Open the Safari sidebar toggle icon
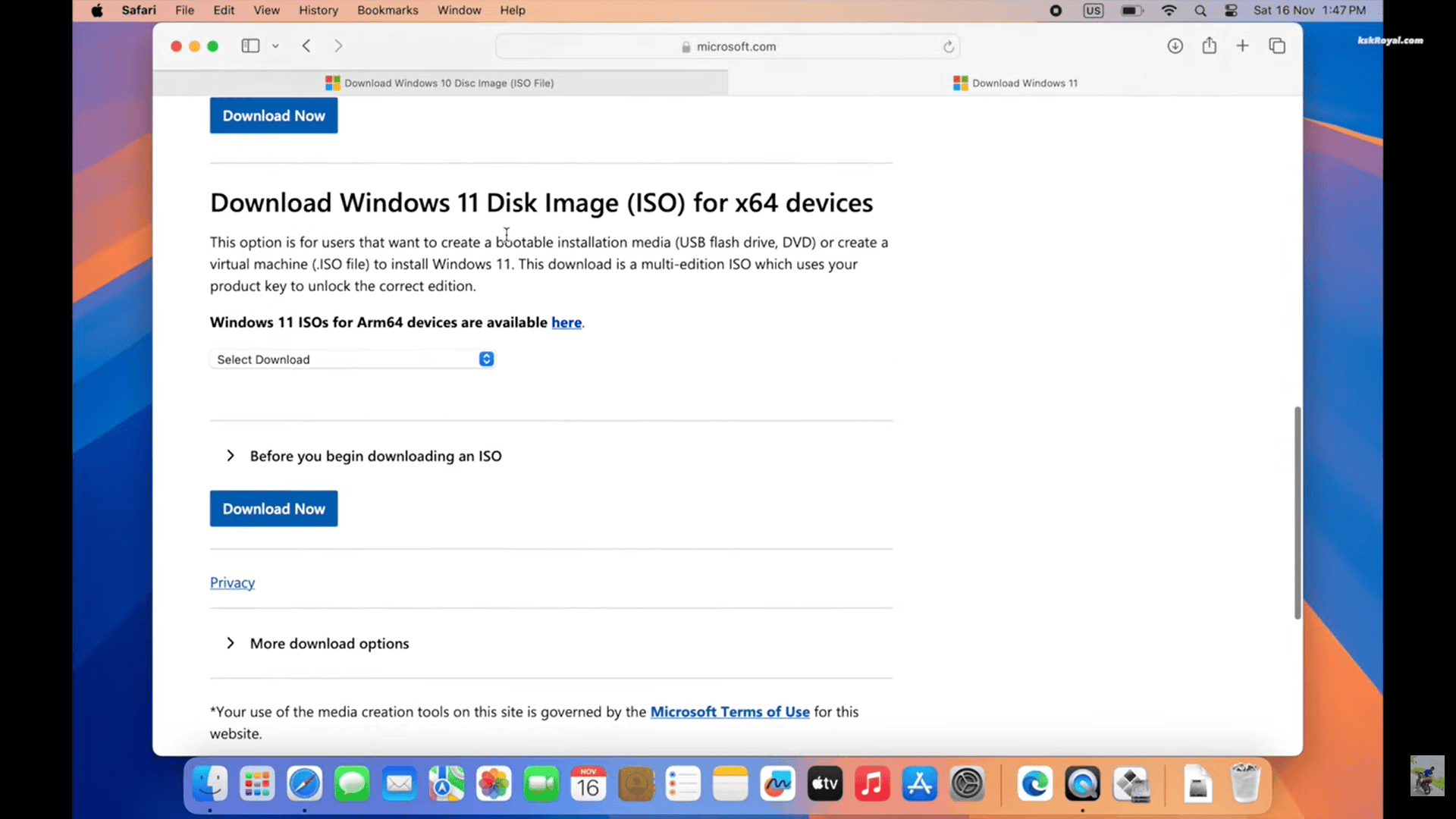This screenshot has height=819, width=1456. point(250,46)
